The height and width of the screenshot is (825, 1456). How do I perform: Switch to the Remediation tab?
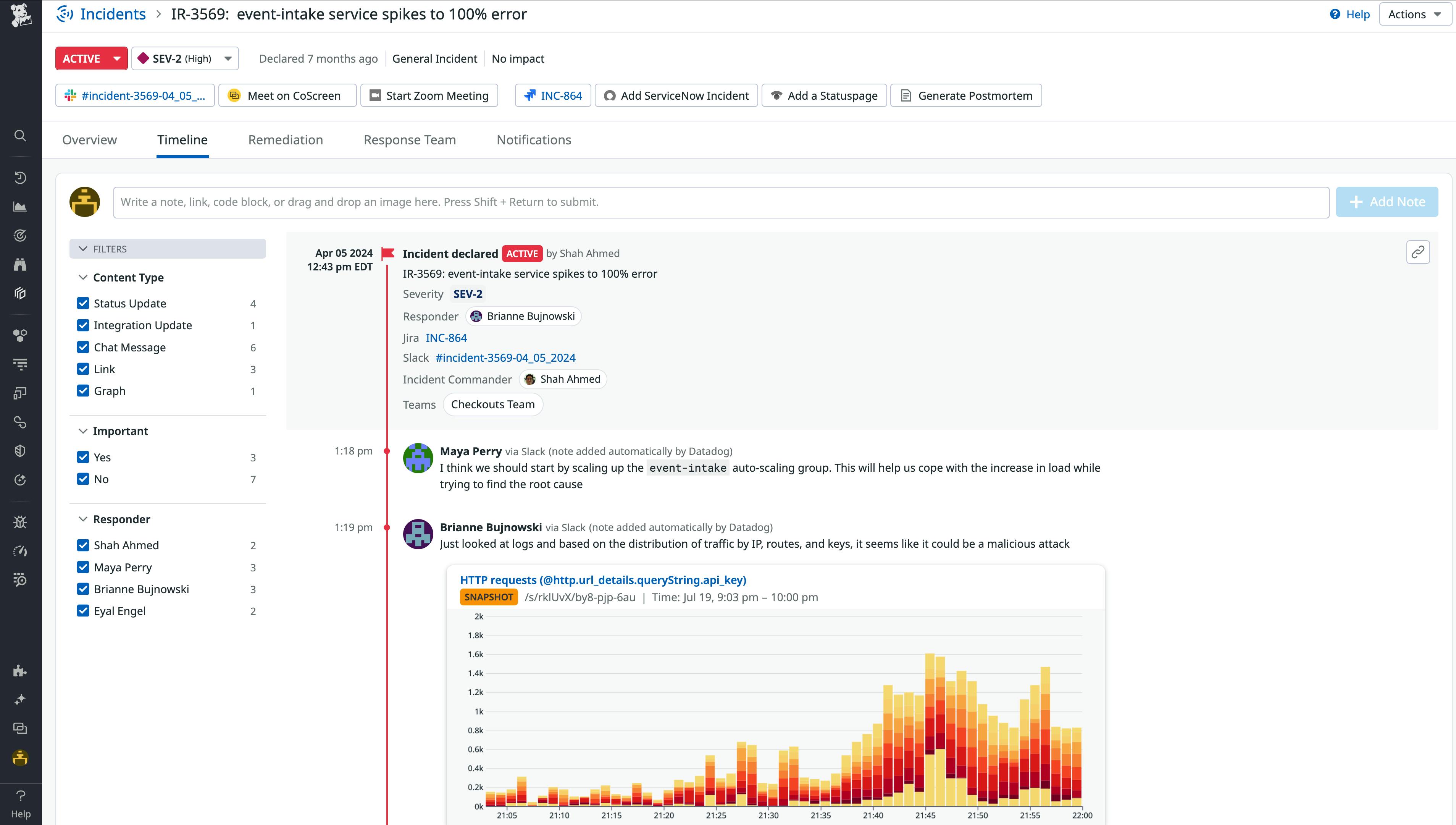[x=286, y=139]
